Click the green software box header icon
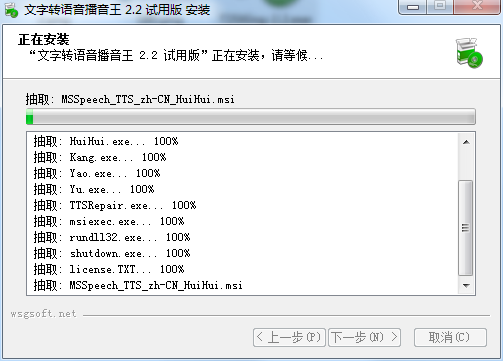The height and width of the screenshot is (361, 503). [x=469, y=53]
